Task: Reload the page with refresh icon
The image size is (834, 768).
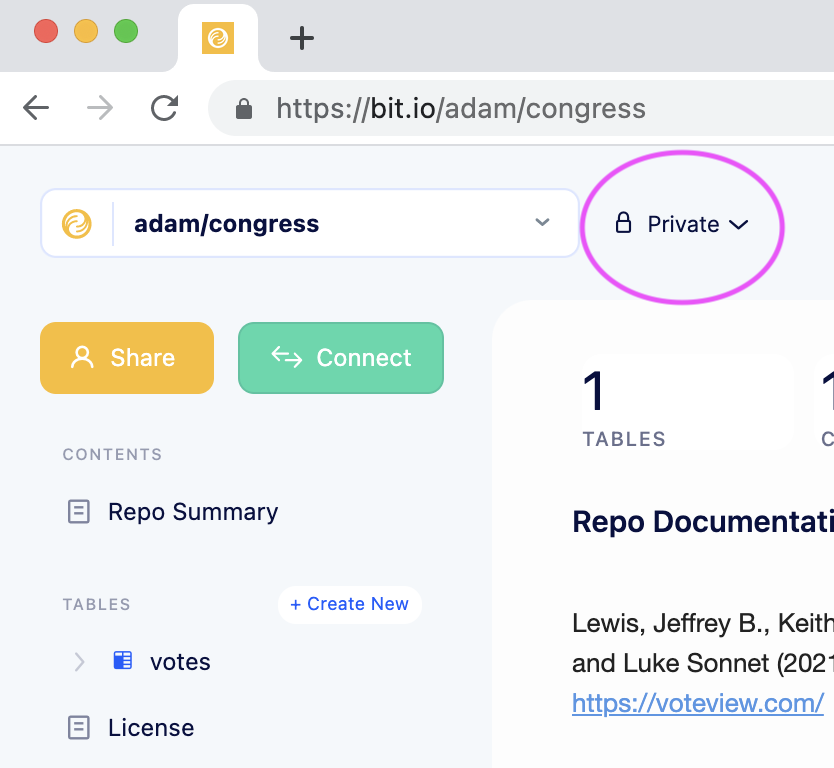Action: [x=164, y=108]
